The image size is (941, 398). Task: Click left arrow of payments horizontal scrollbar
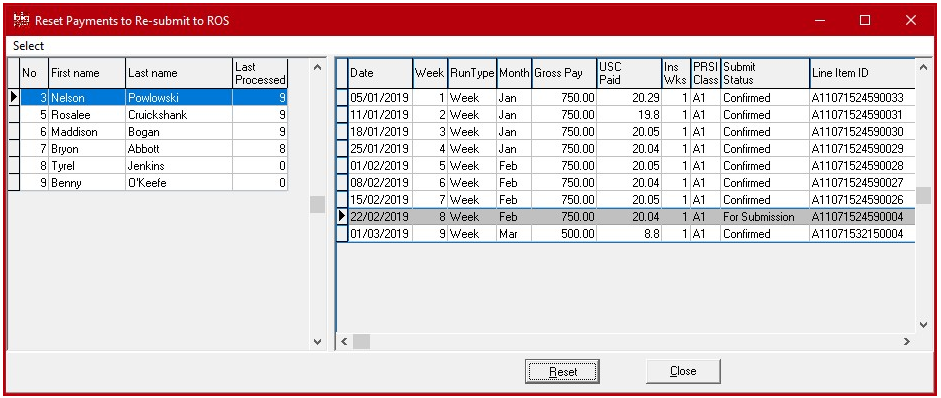coord(344,342)
